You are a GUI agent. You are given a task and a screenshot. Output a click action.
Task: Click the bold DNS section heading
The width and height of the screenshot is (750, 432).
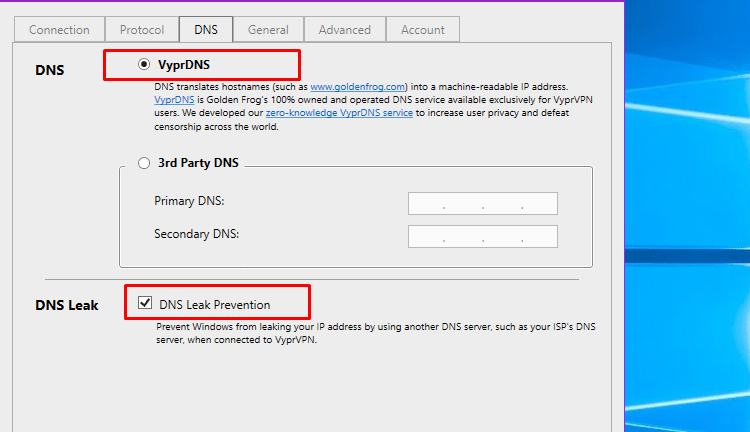click(50, 70)
